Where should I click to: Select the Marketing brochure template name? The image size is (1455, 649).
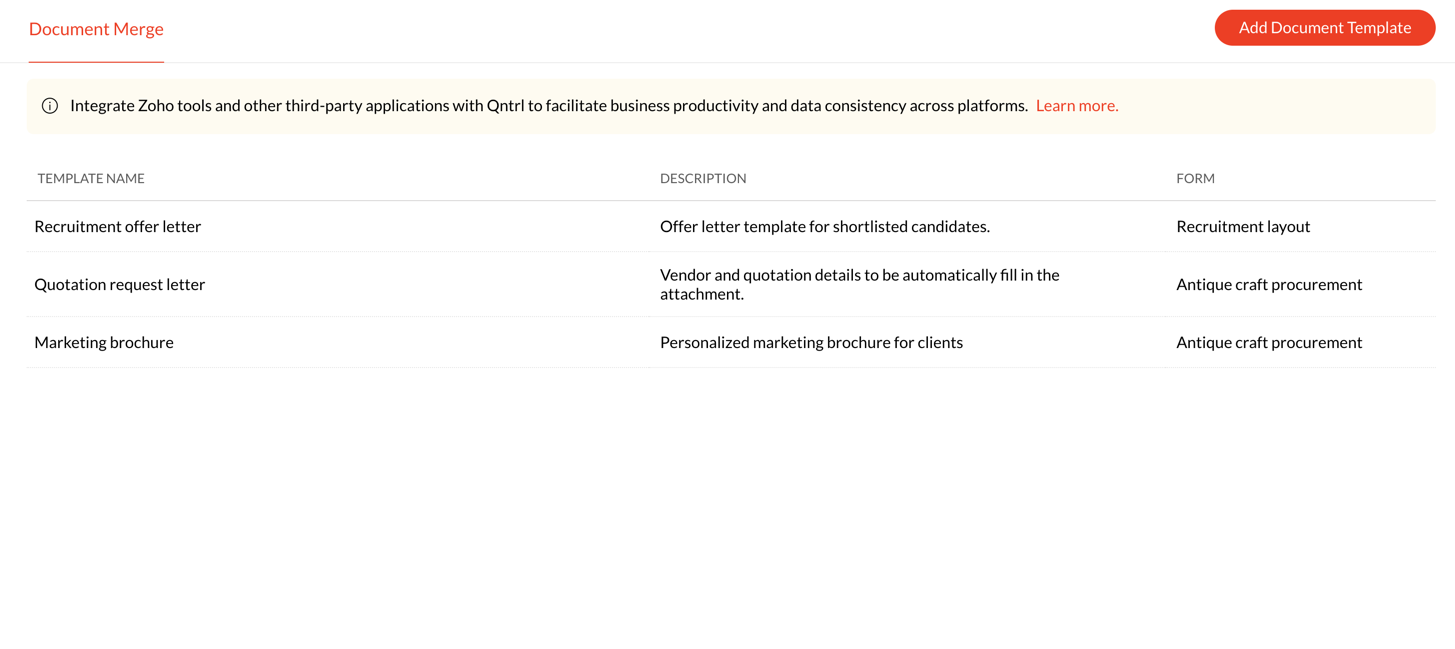pos(104,343)
